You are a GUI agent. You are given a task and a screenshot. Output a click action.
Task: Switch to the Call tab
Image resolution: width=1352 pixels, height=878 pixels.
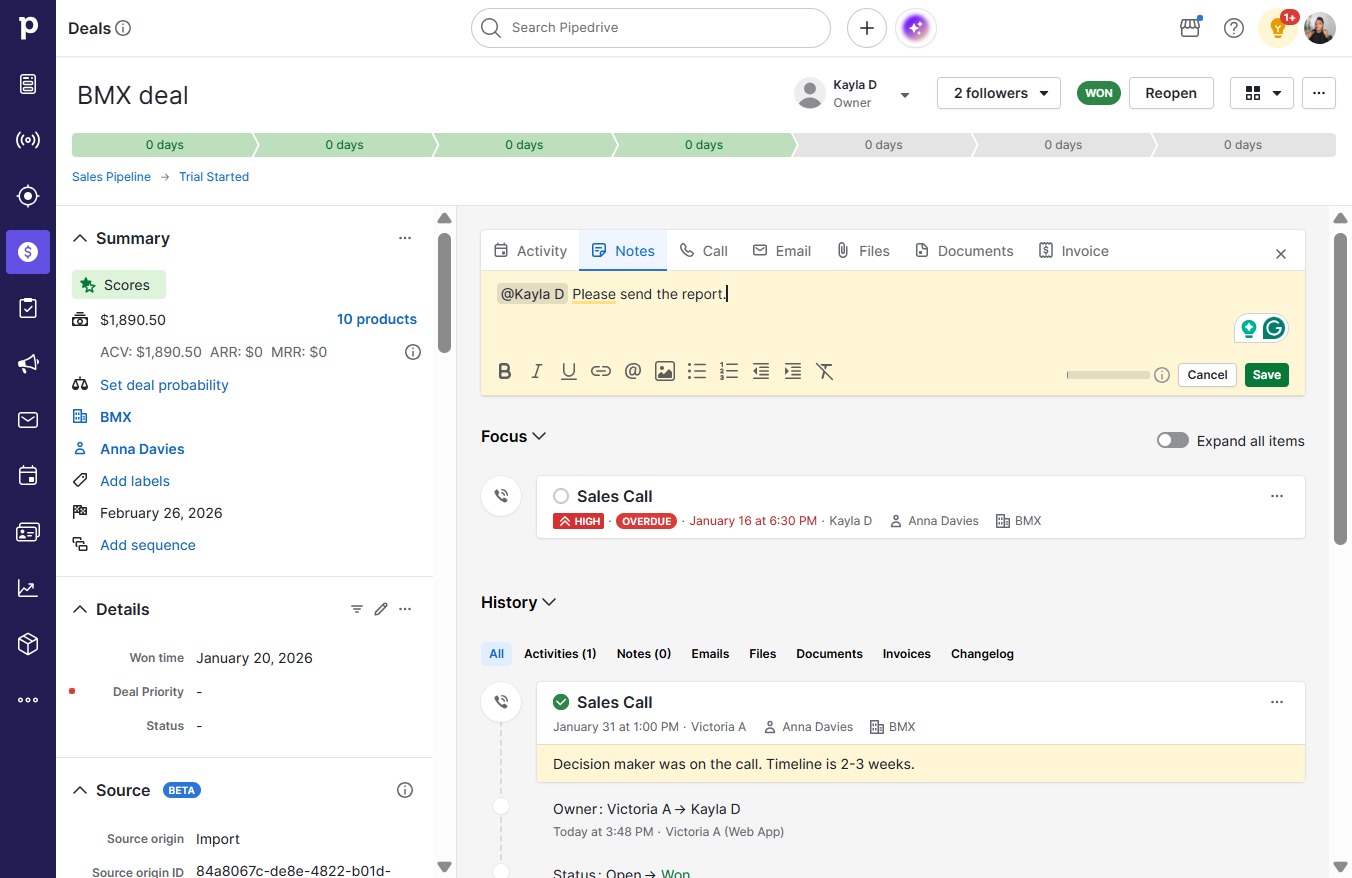point(704,251)
